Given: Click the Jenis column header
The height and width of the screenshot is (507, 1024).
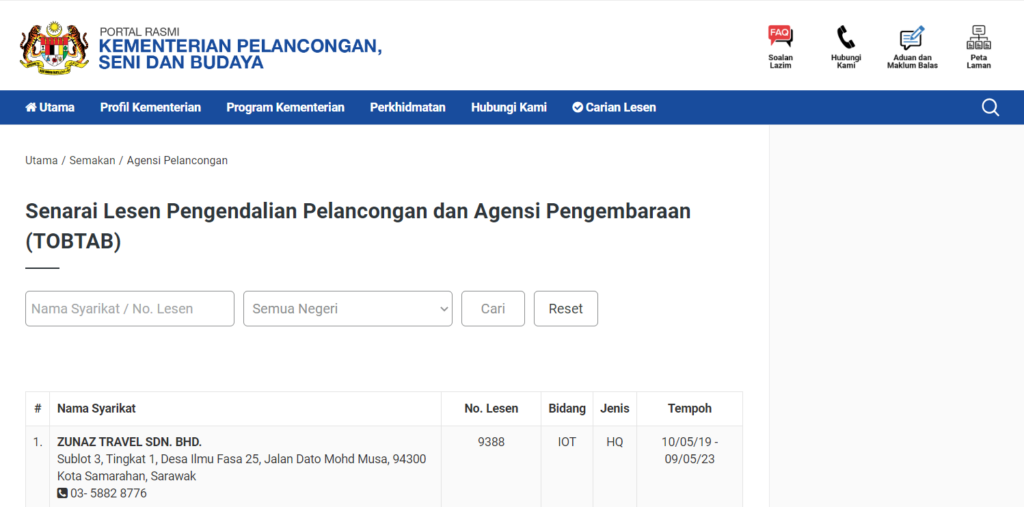Looking at the screenshot, I should [615, 408].
